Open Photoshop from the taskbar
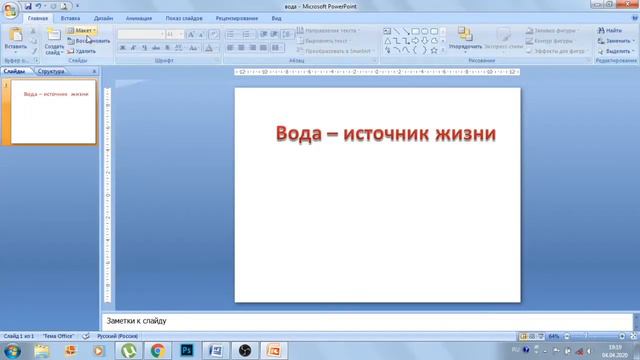Viewport: 640px width, 360px height. coord(187,351)
